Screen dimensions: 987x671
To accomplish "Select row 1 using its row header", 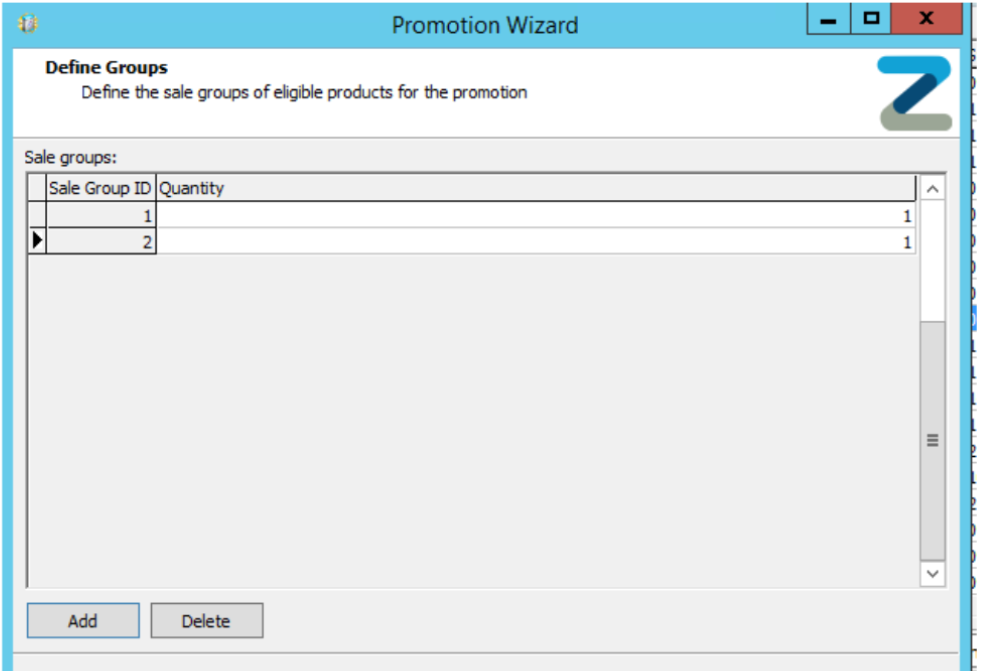I will [x=37, y=215].
